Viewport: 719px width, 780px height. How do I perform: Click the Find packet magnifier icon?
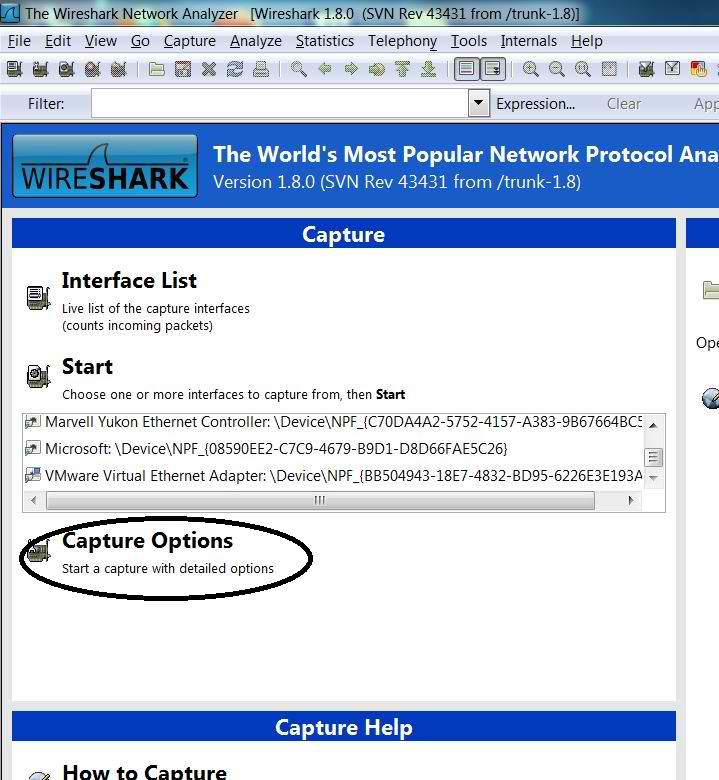coord(299,69)
